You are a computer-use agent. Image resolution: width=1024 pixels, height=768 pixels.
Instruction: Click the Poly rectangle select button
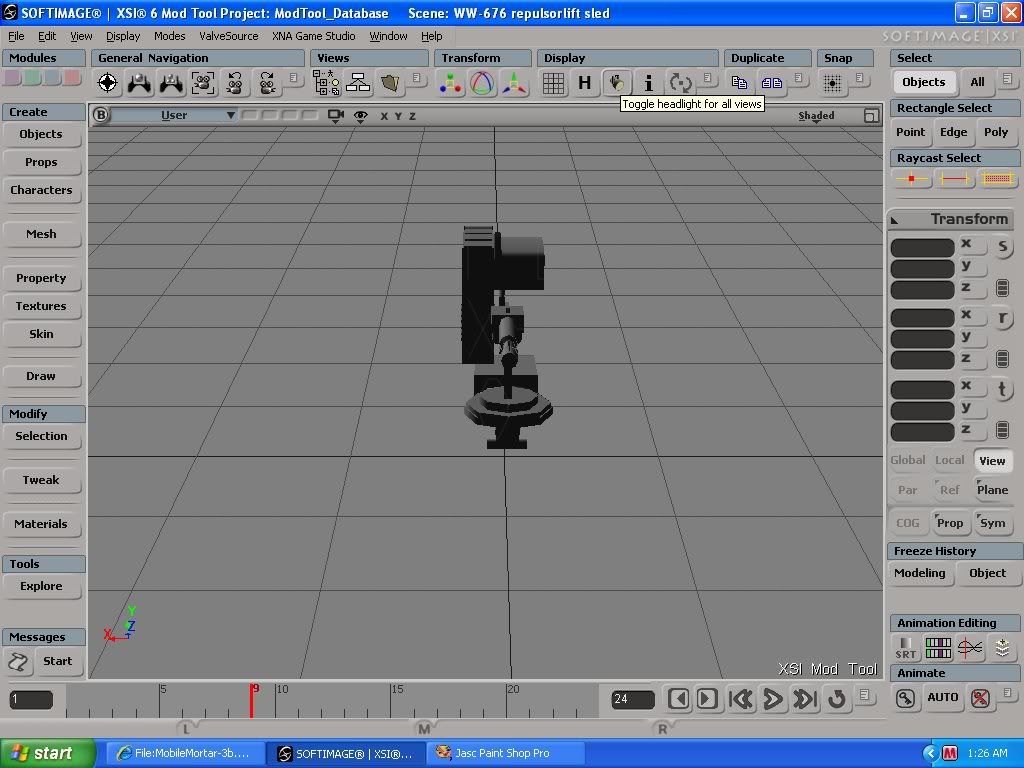tap(996, 132)
